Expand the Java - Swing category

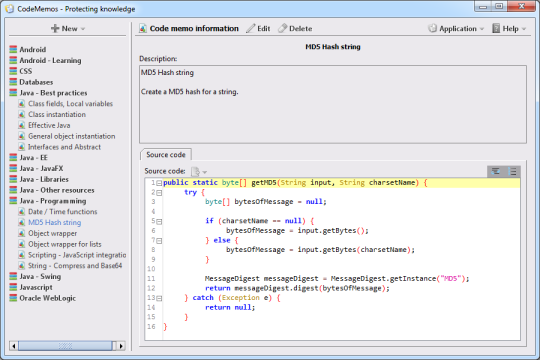click(x=40, y=276)
